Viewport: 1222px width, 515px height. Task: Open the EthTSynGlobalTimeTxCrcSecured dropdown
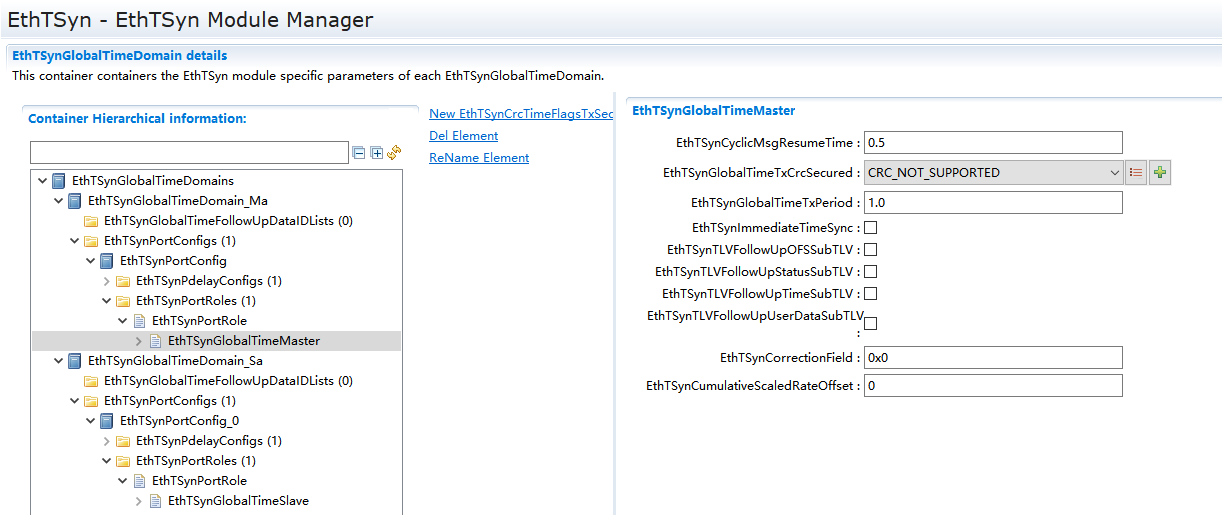[992, 173]
